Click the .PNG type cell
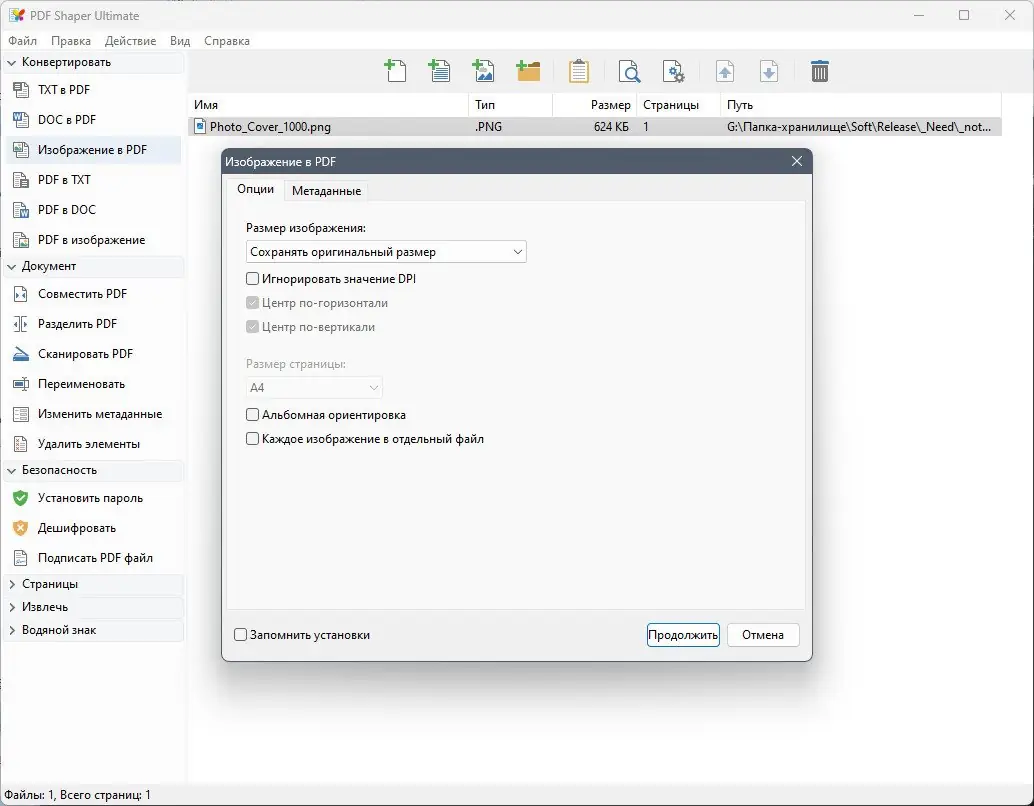The image size is (1034, 806). point(488,127)
